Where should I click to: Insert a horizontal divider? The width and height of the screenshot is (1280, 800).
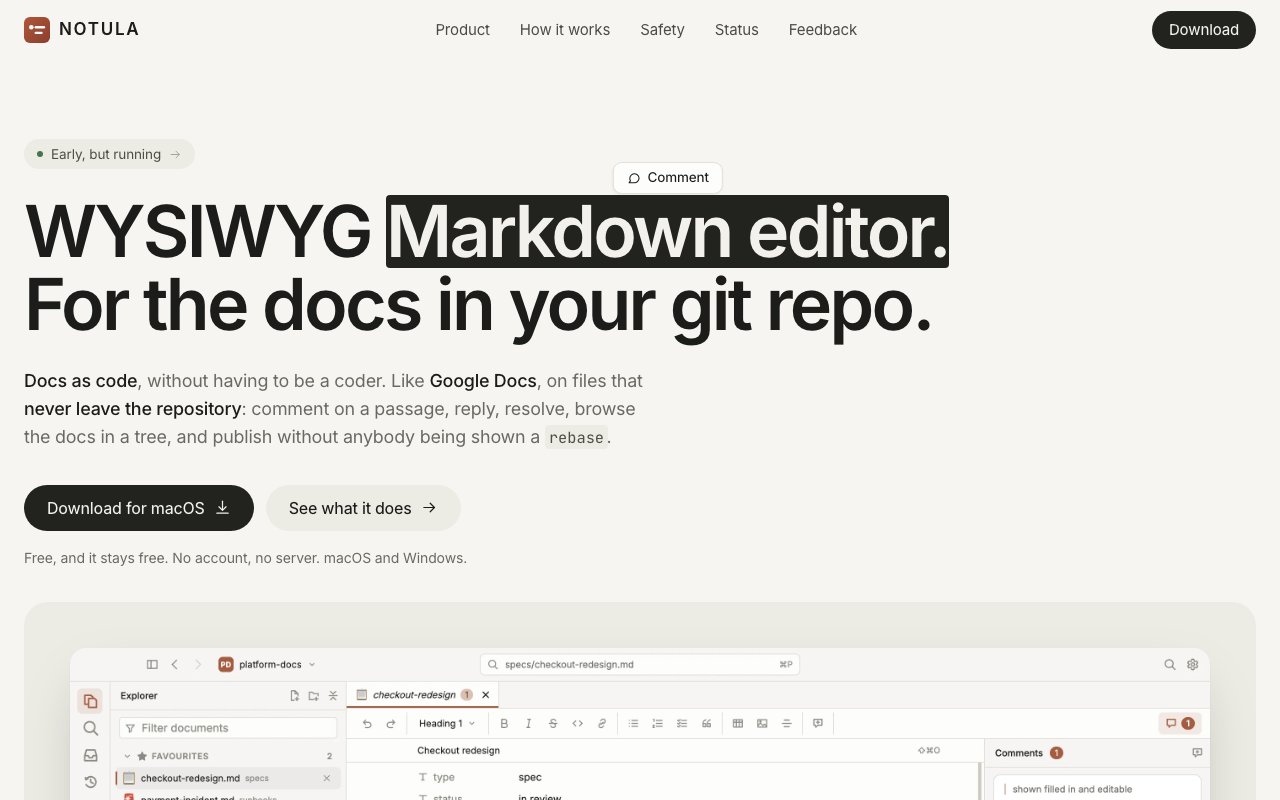[x=787, y=723]
